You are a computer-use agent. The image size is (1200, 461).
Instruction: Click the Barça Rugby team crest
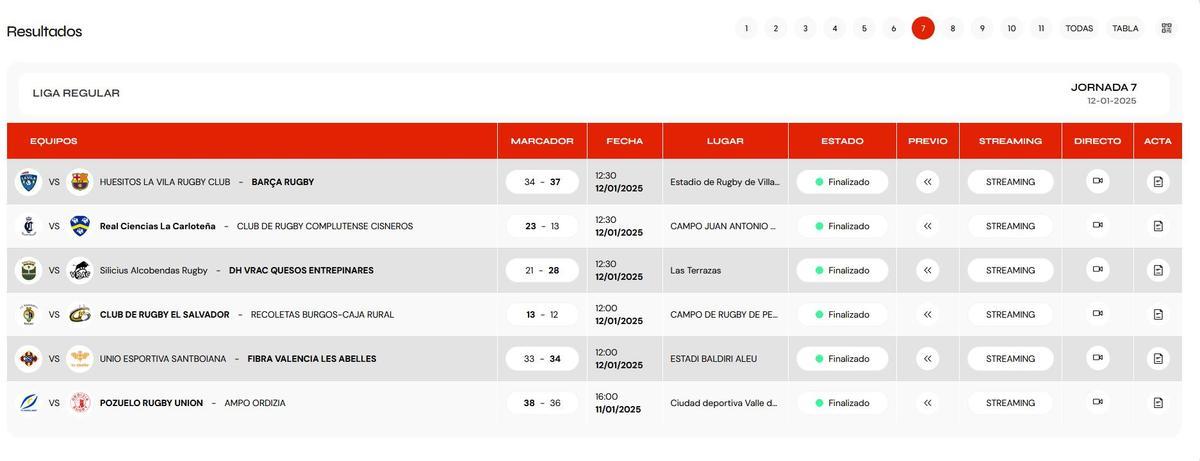(79, 182)
